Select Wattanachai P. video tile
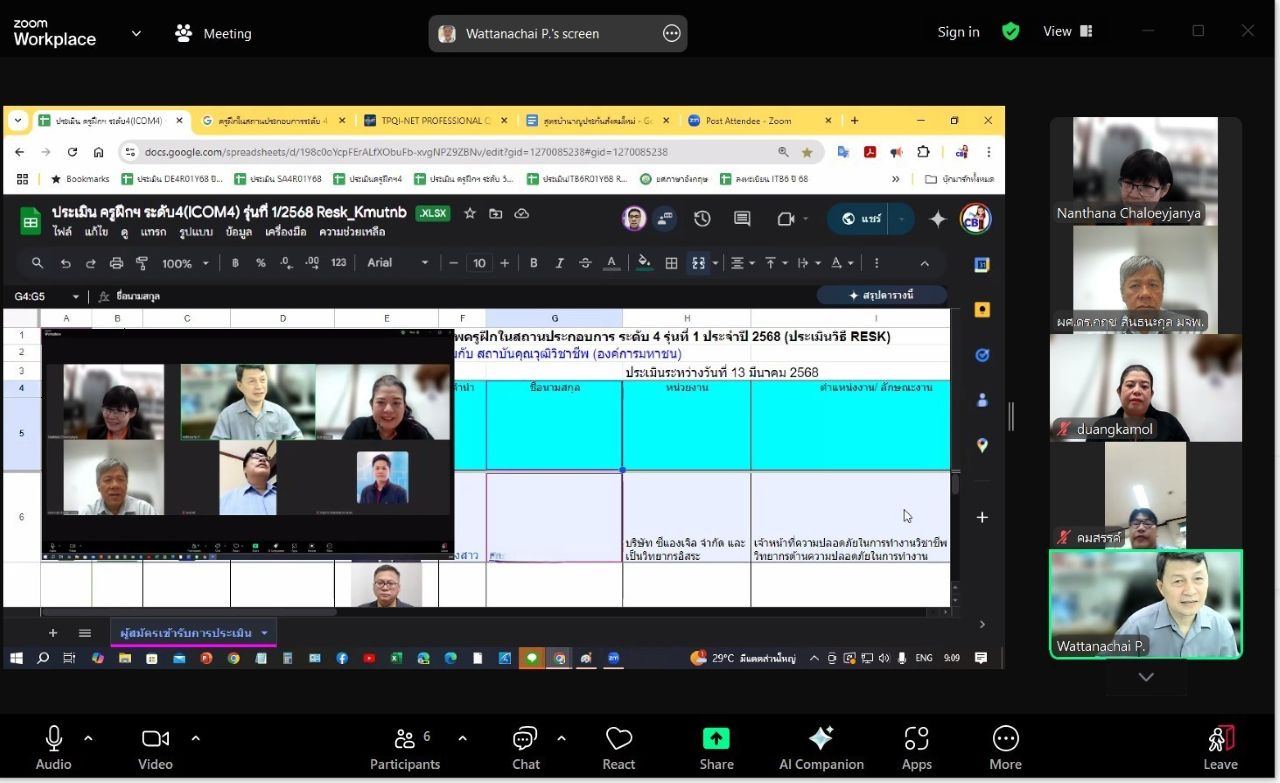This screenshot has width=1280, height=783. [1146, 604]
